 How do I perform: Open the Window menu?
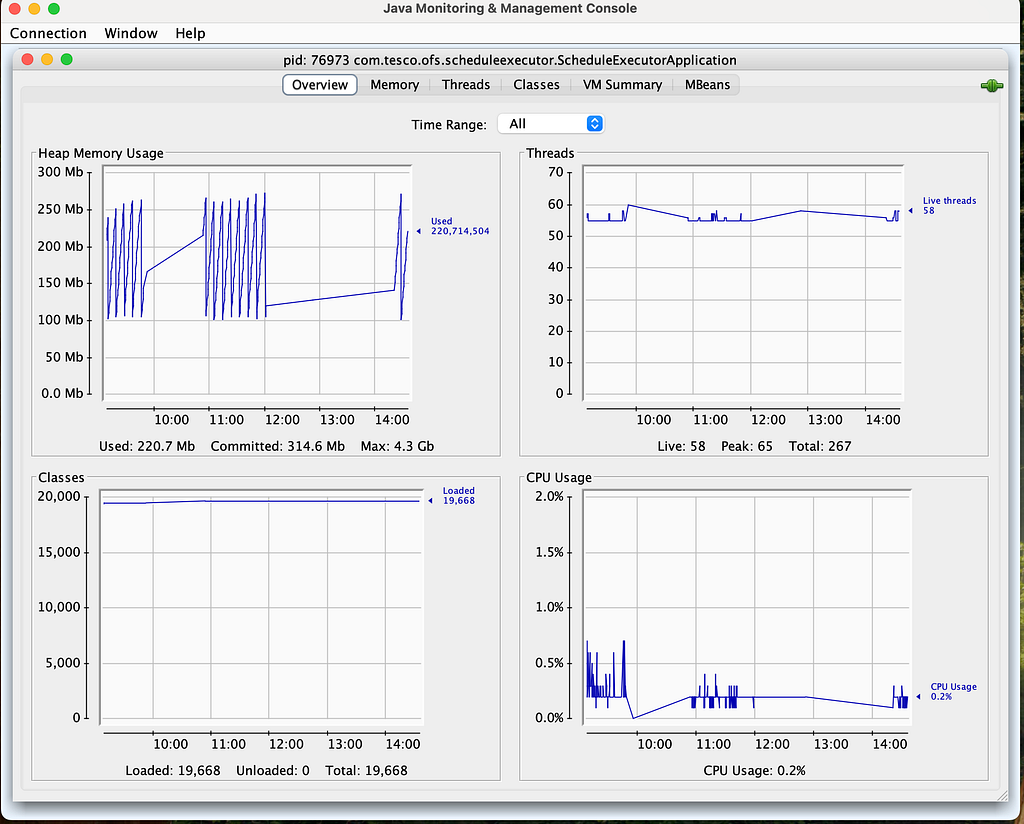[131, 33]
